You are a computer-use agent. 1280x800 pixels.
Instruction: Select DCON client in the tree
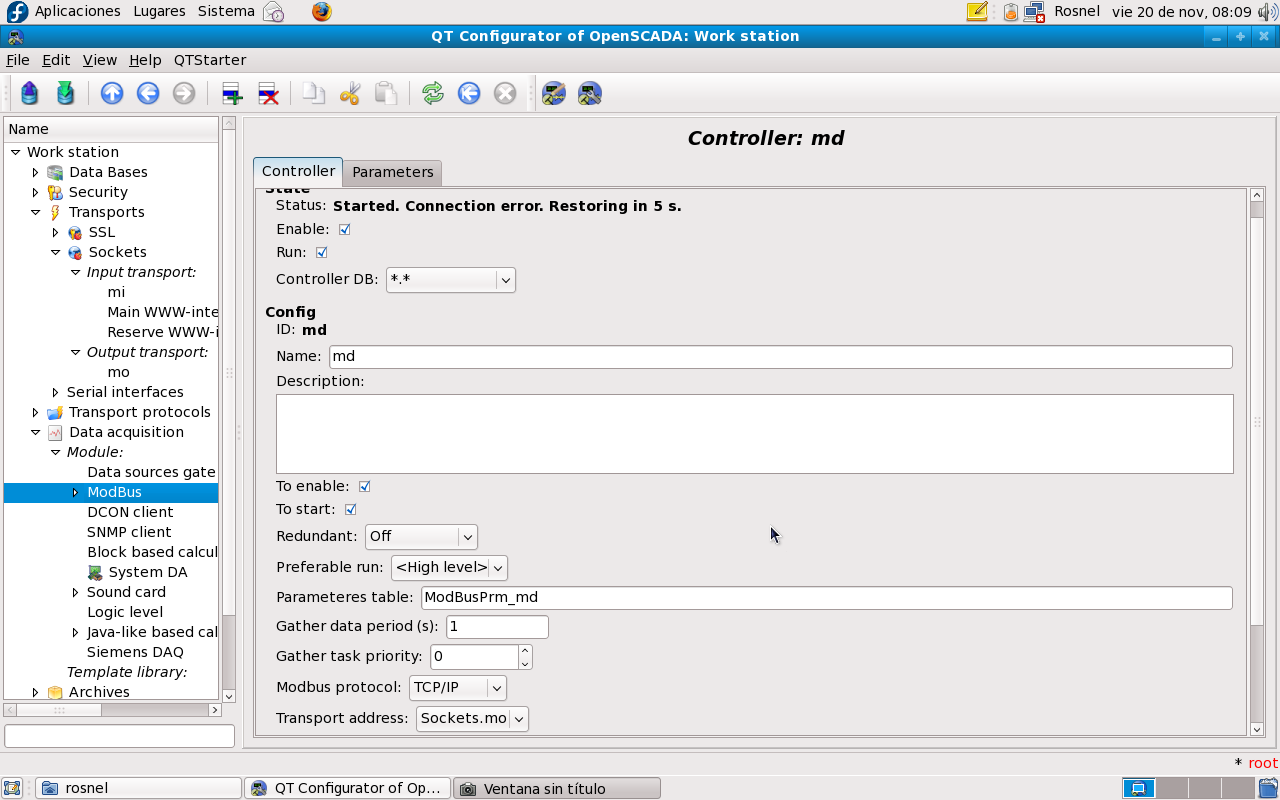coord(130,512)
